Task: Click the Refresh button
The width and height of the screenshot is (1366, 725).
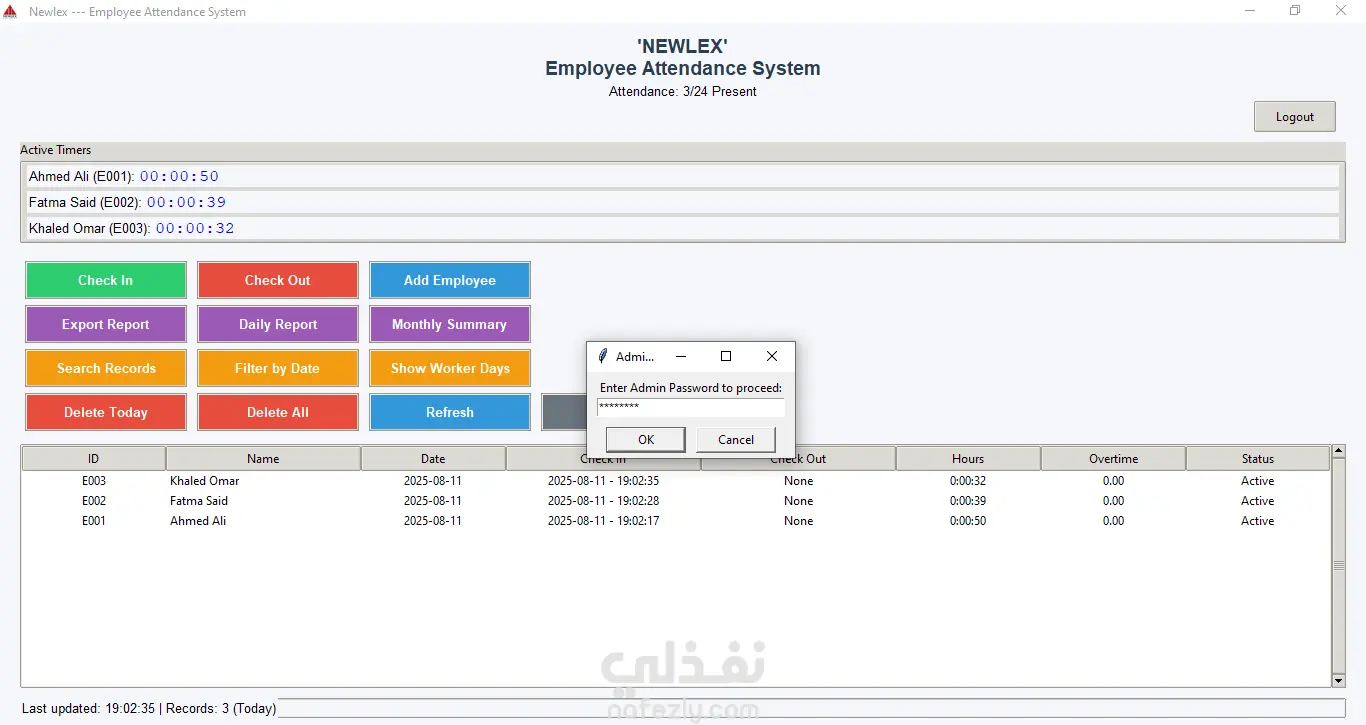Action: [450, 412]
